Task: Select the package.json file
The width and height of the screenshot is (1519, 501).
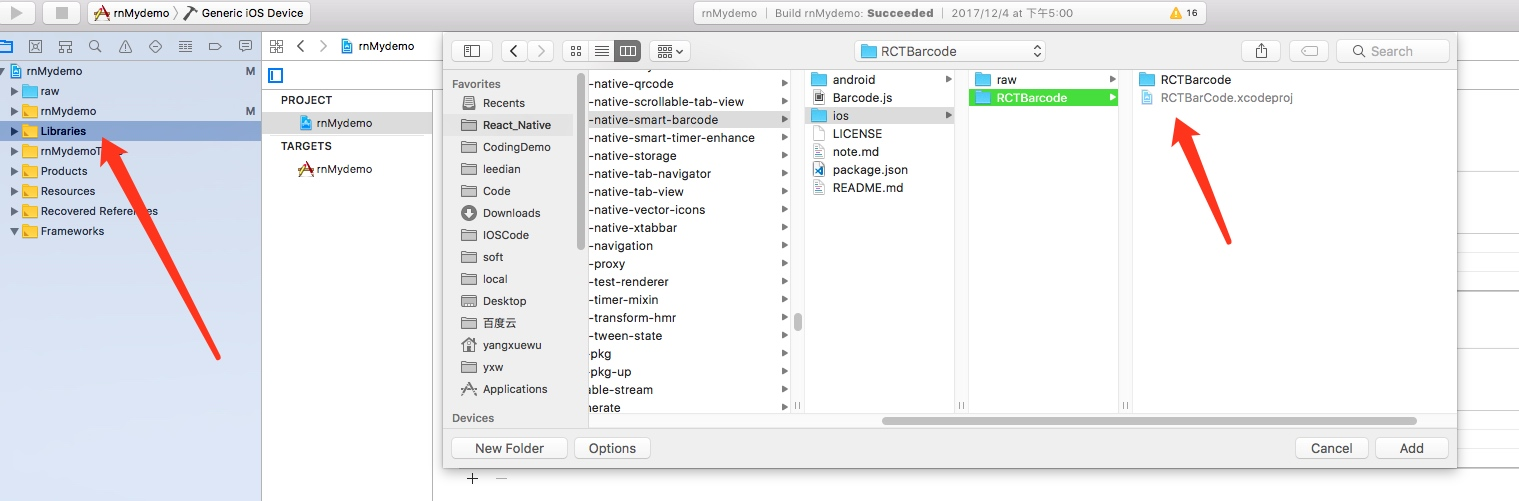Action: [878, 170]
